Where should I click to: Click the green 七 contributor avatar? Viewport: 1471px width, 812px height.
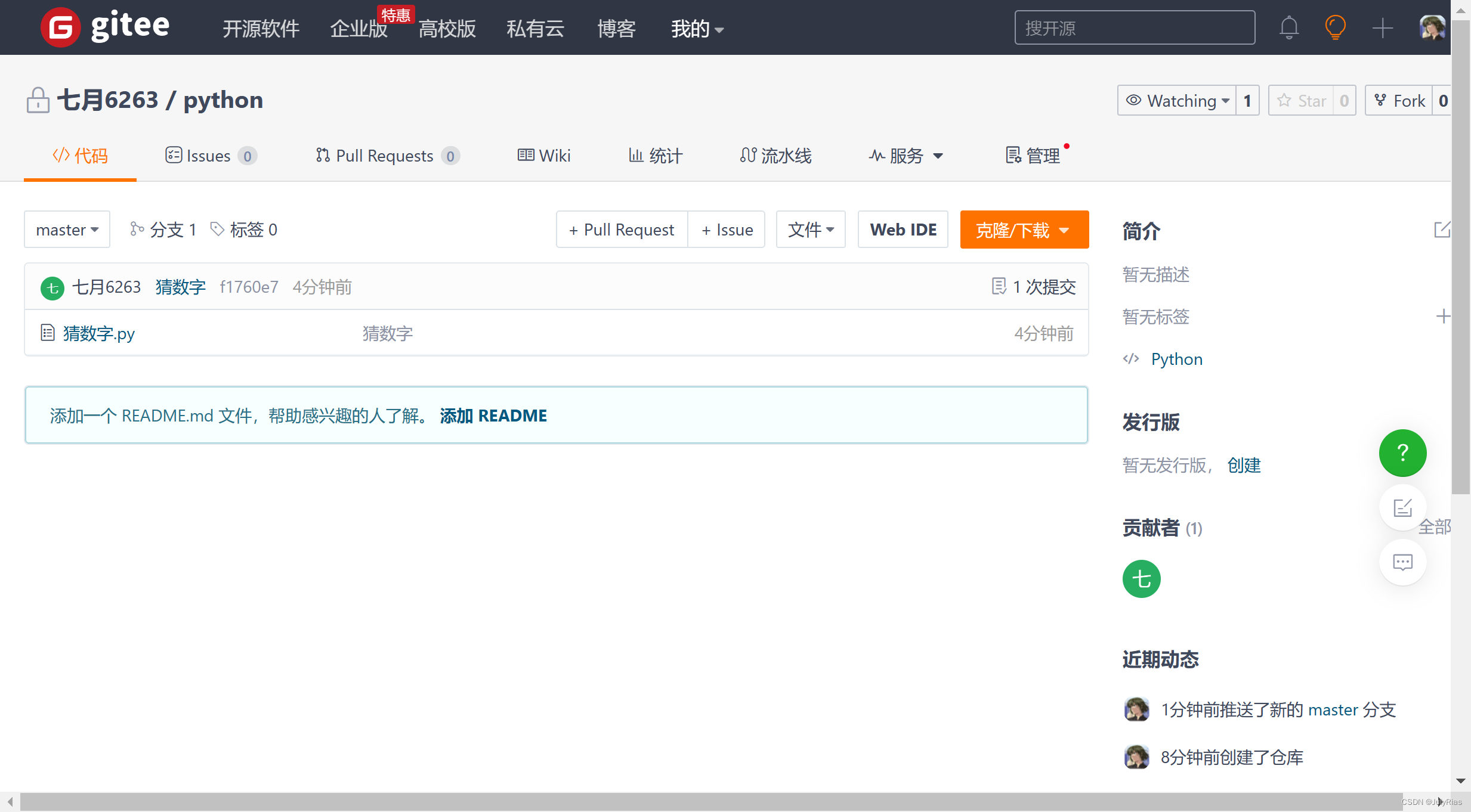click(1141, 579)
